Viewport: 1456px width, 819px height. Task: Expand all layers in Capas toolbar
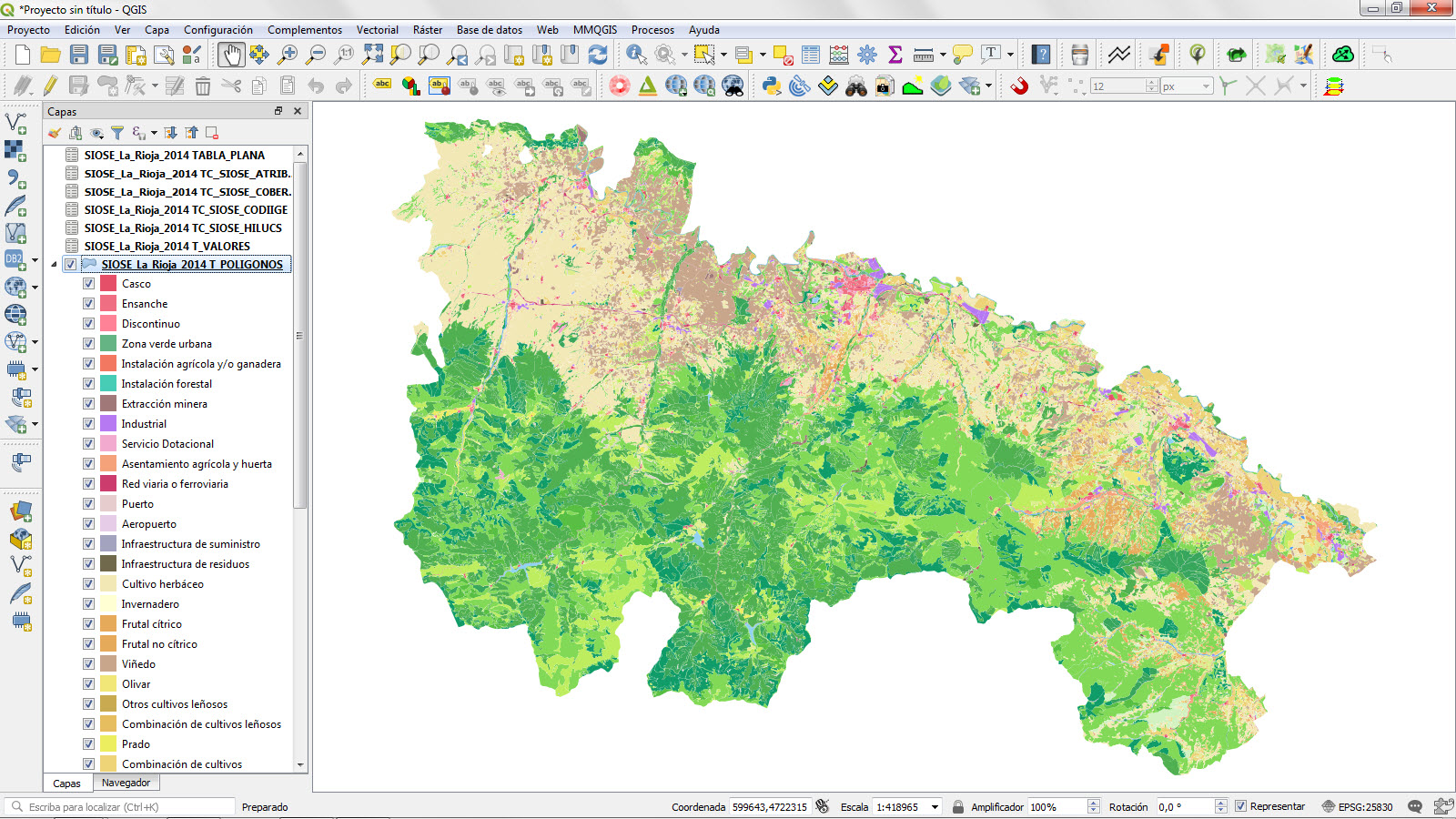(x=170, y=133)
